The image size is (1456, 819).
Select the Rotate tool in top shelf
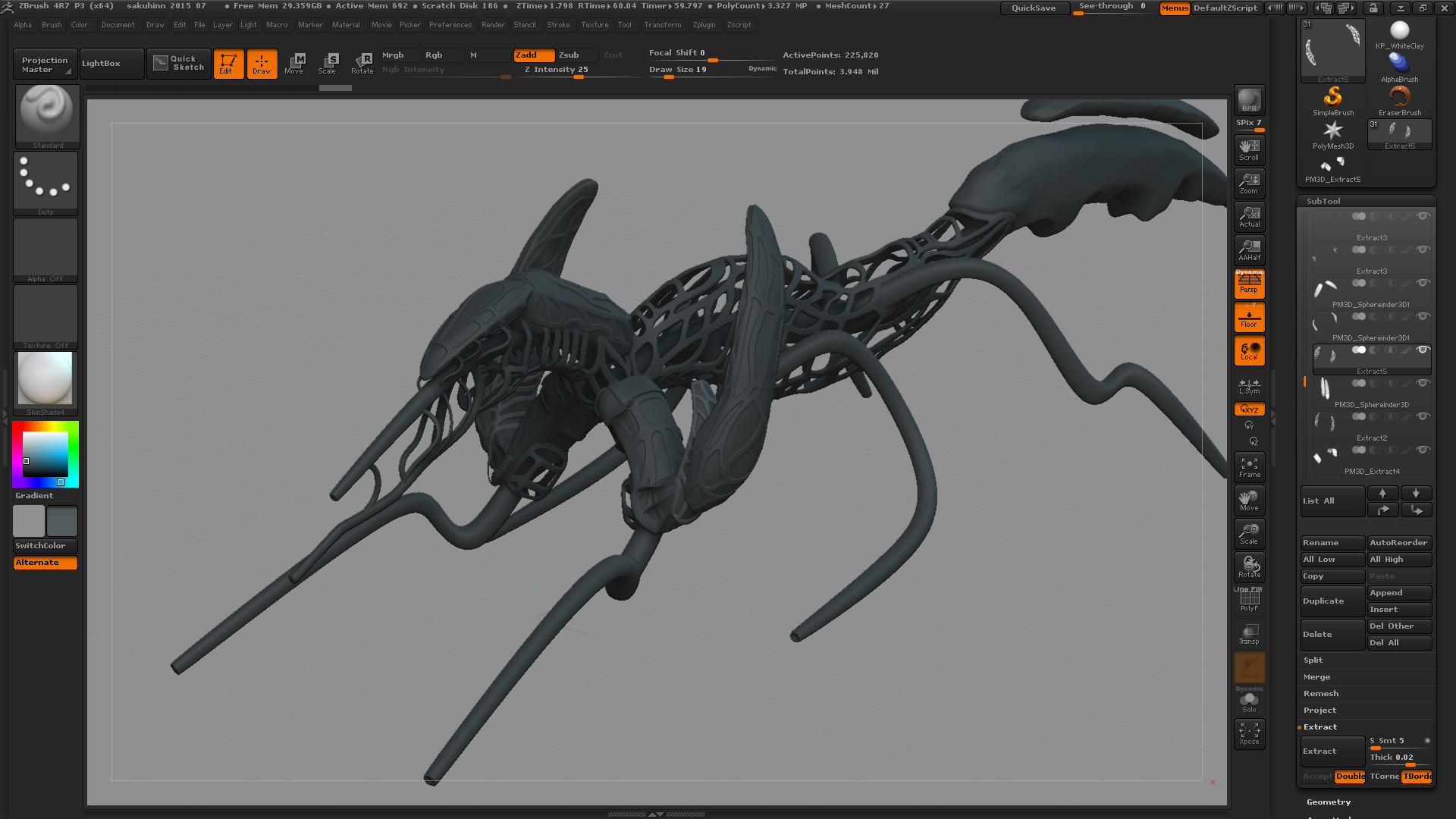coord(362,64)
